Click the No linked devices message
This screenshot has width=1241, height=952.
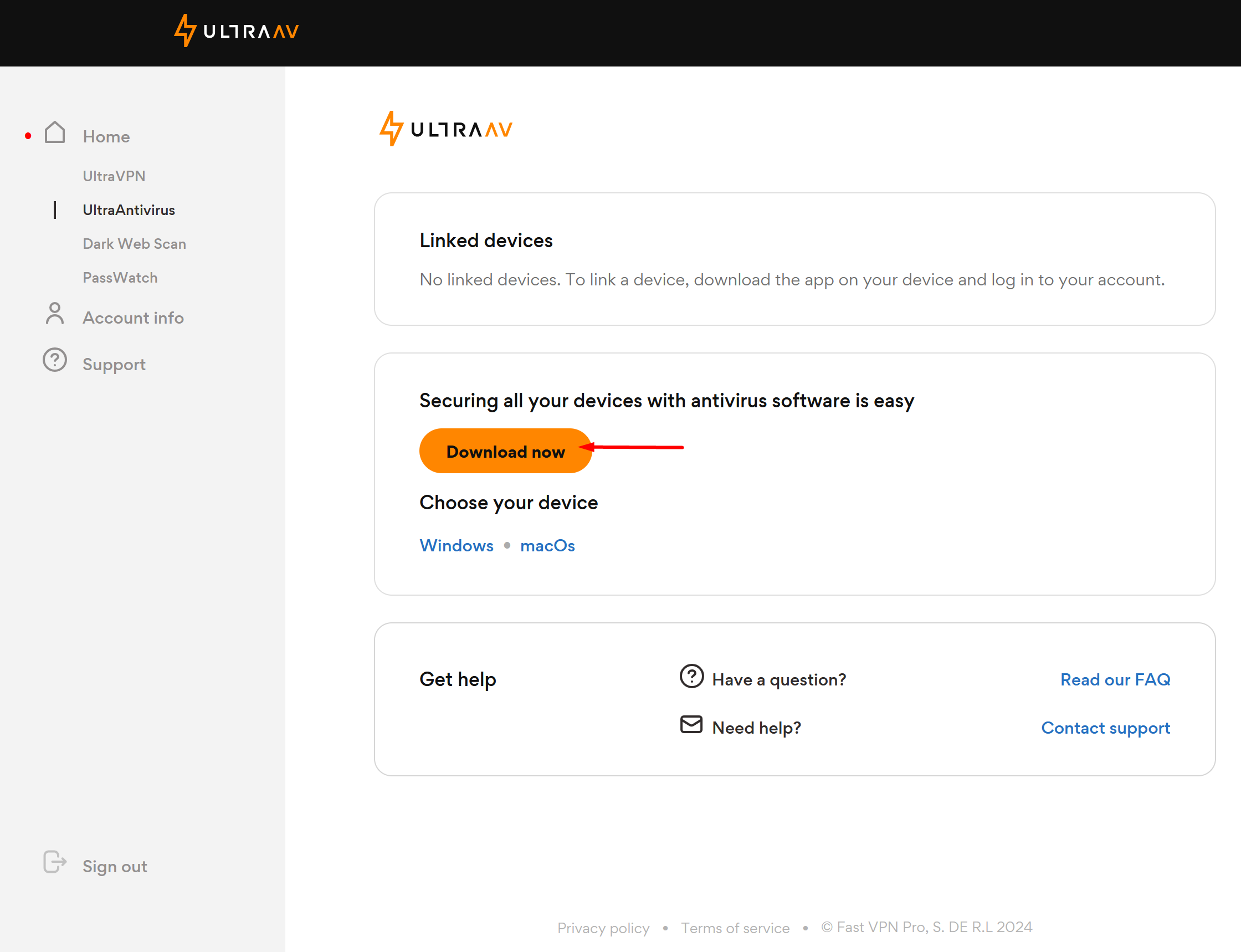click(x=792, y=279)
